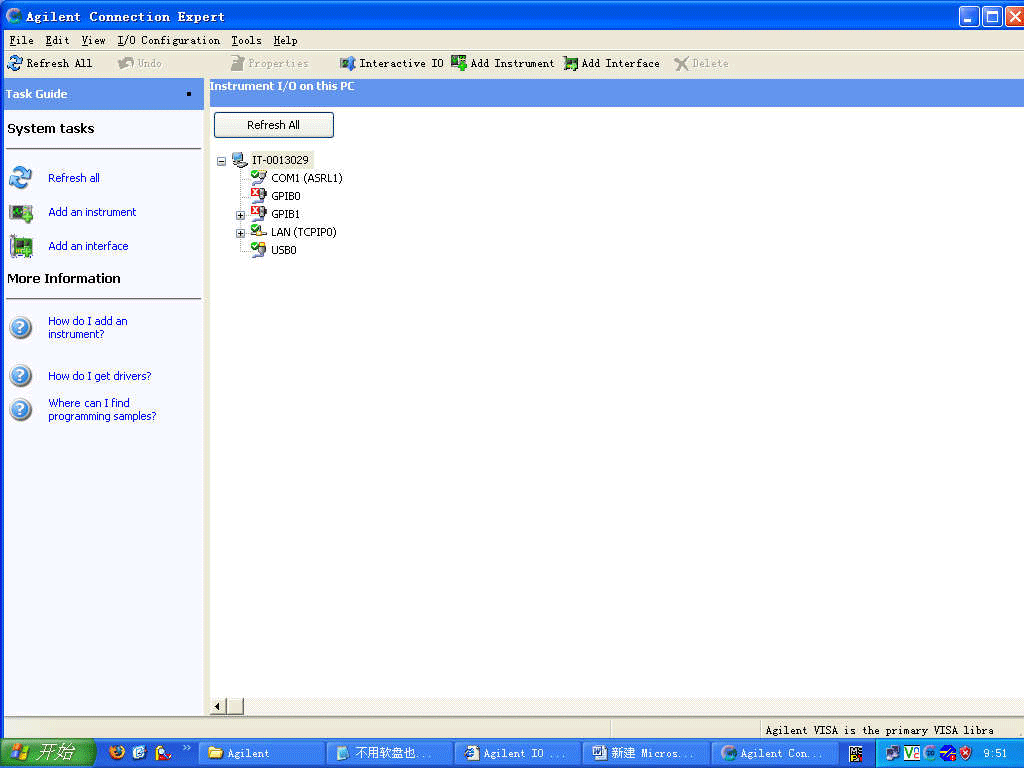Click the VEE system tray icon
Screen dimensions: 1024x768
(911, 753)
